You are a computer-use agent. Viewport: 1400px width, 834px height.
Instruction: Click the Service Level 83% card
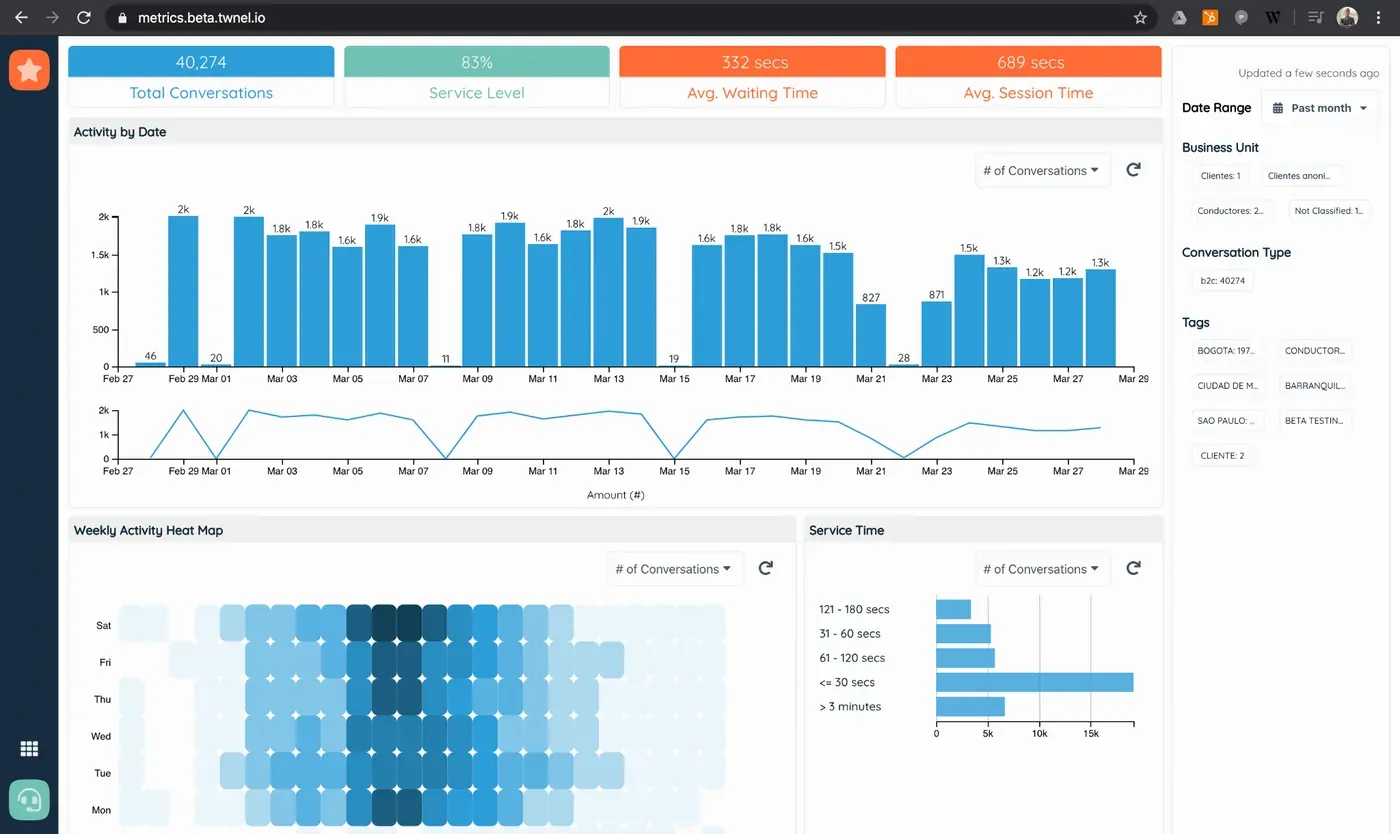point(477,77)
